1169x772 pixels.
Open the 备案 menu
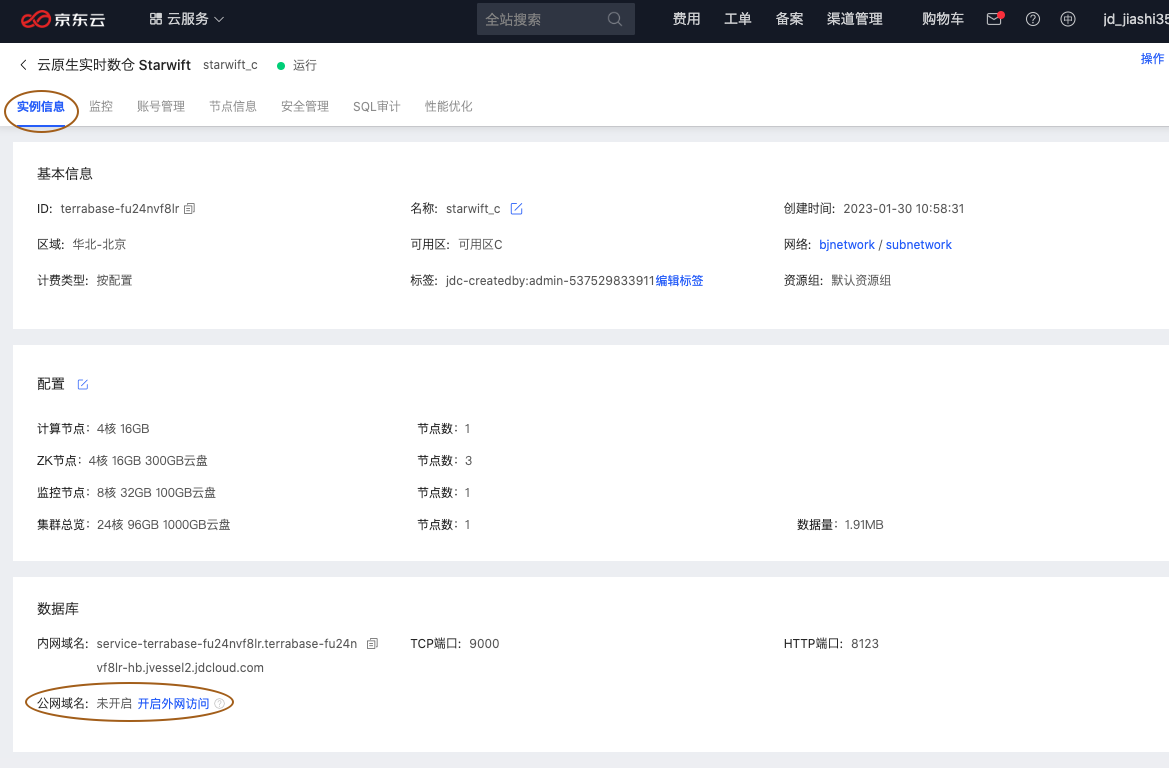pos(789,19)
